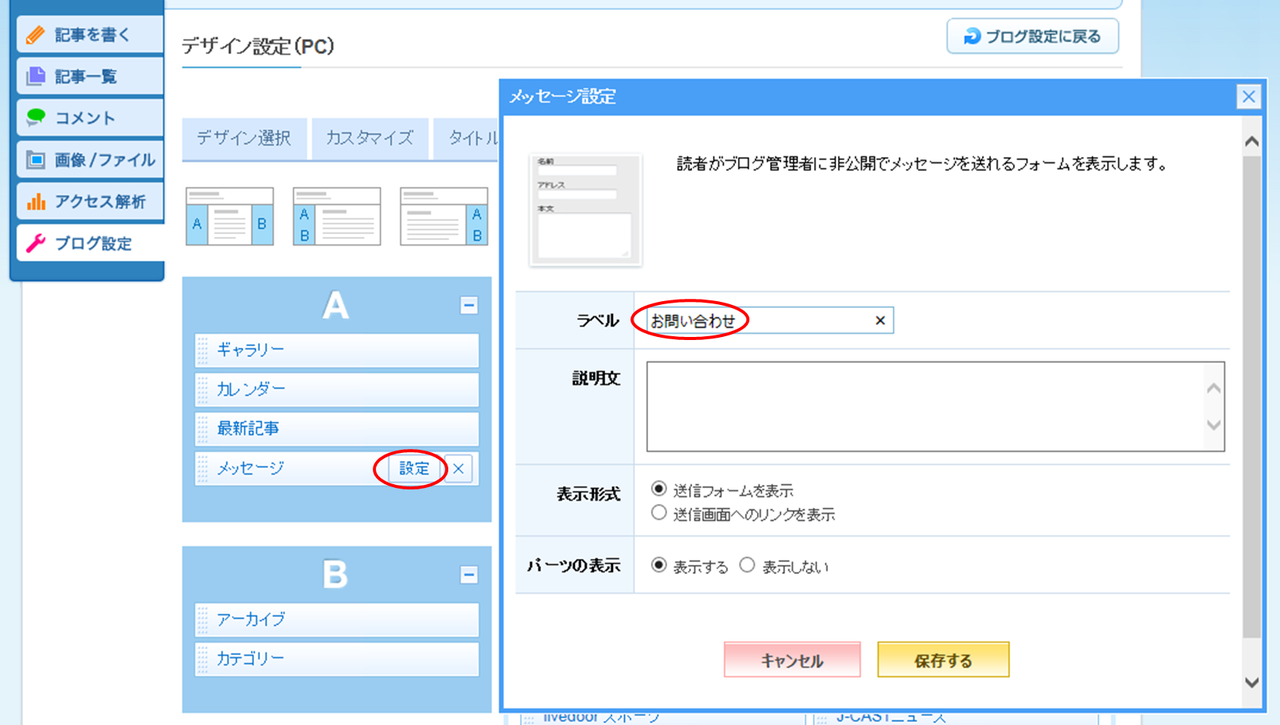Screen dimensions: 1280x725
Task: Click the dialog vertical scrollbar thumb
Action: pyautogui.click(x=1251, y=397)
